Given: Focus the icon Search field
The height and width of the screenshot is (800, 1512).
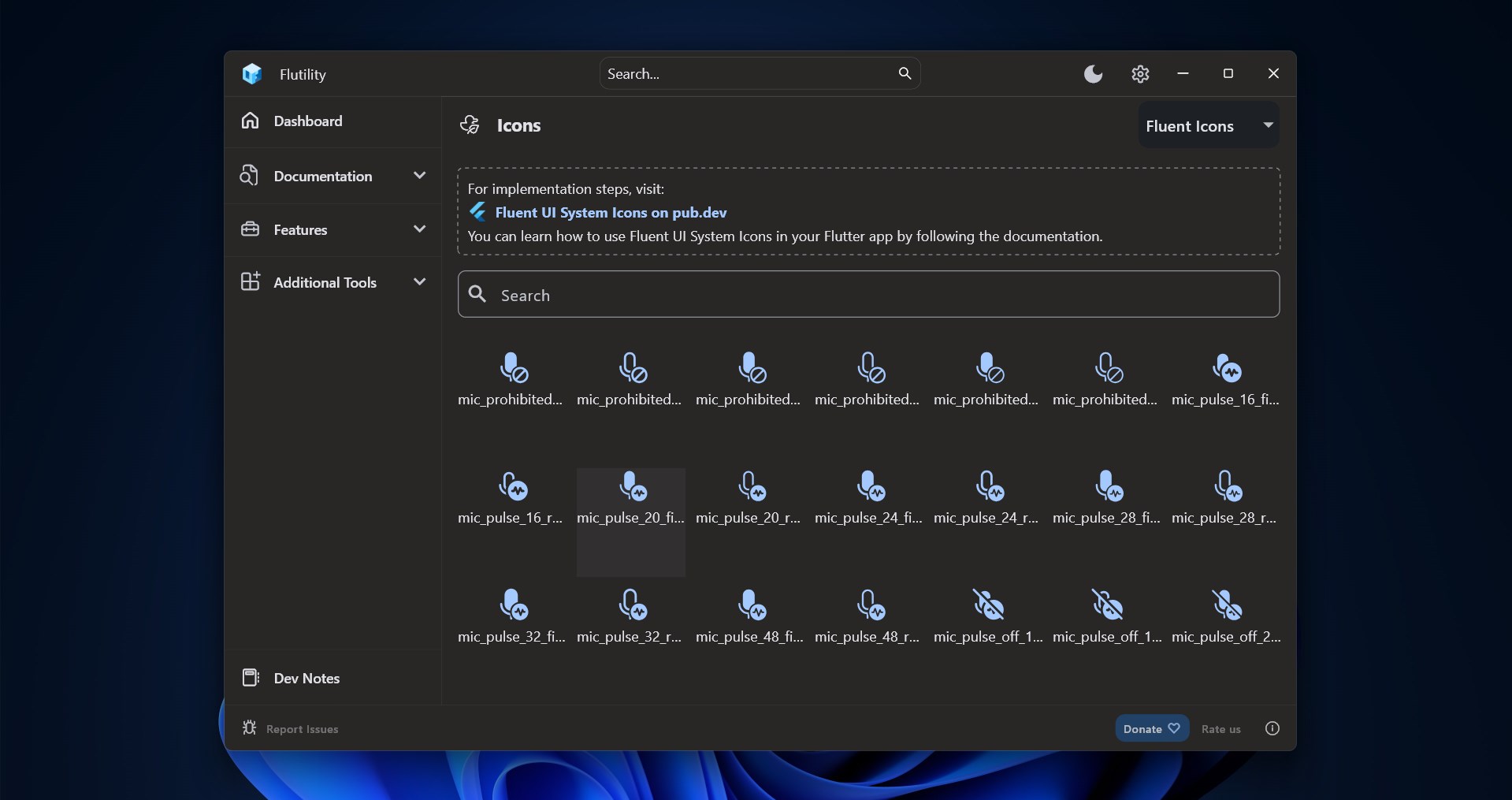Looking at the screenshot, I should point(868,294).
